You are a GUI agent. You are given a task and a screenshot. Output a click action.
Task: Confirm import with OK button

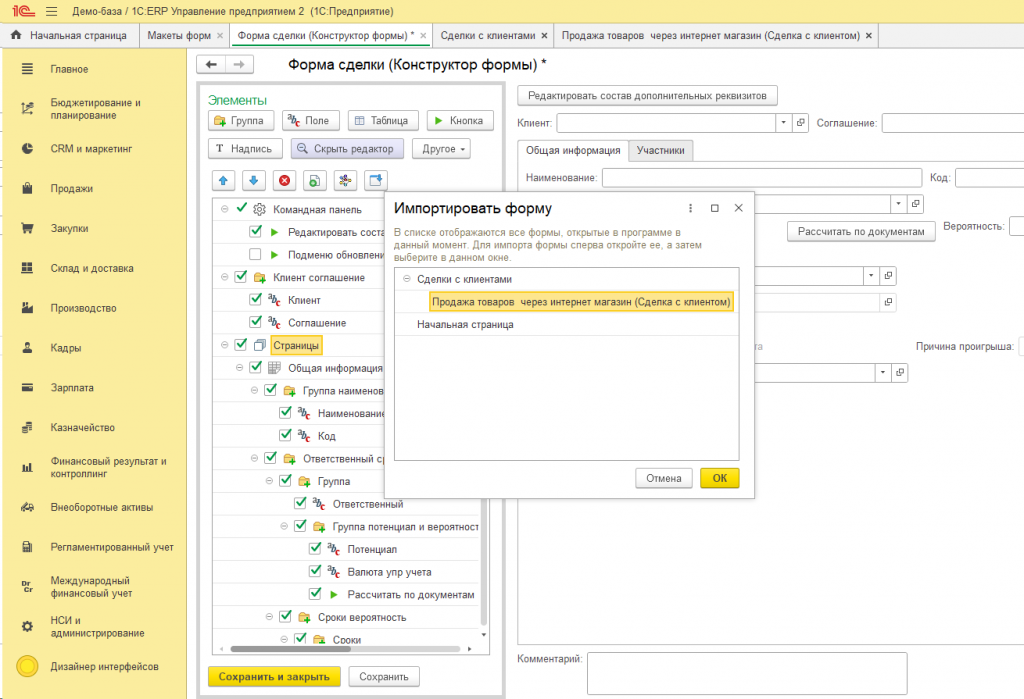coord(720,478)
